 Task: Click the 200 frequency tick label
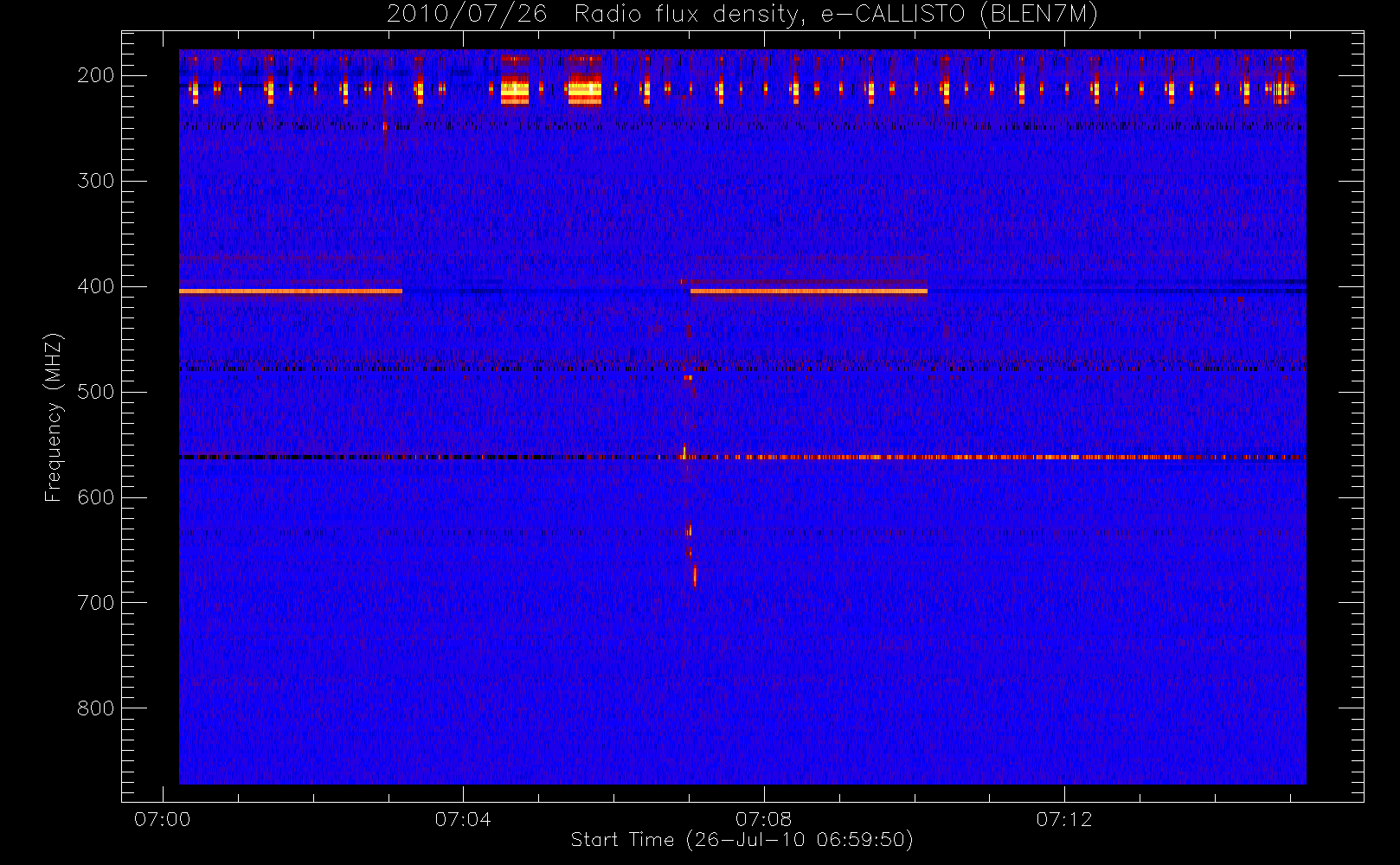point(96,75)
